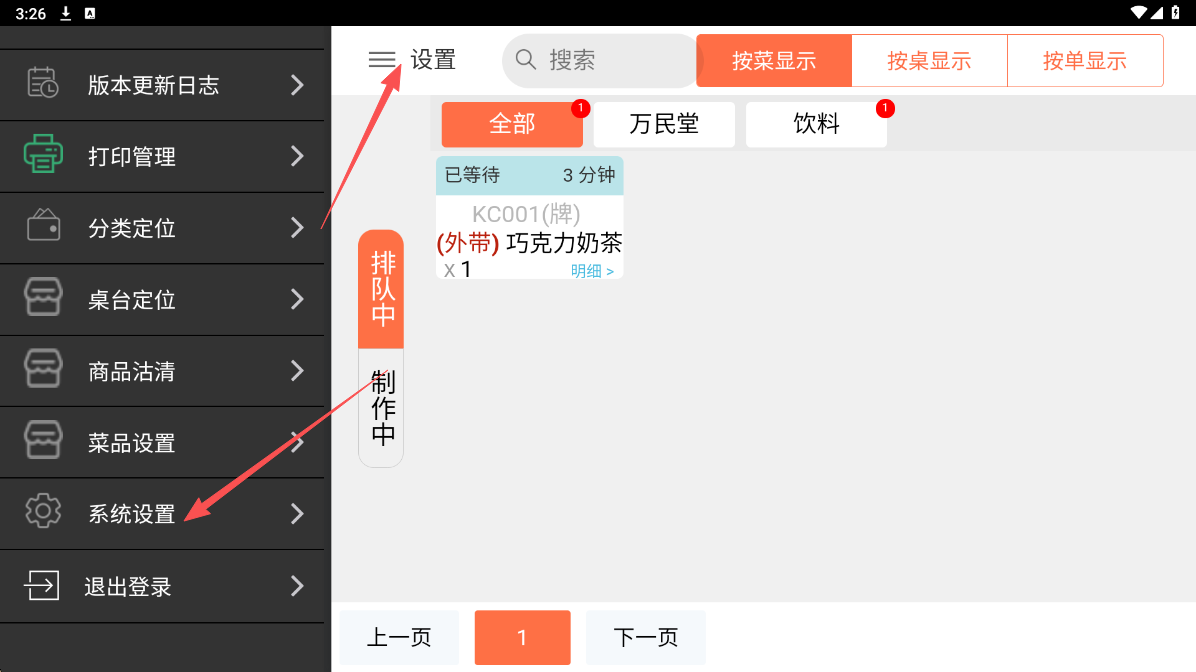The width and height of the screenshot is (1196, 672).
Task: Click the hamburger menu icon beside 设置
Action: (382, 60)
